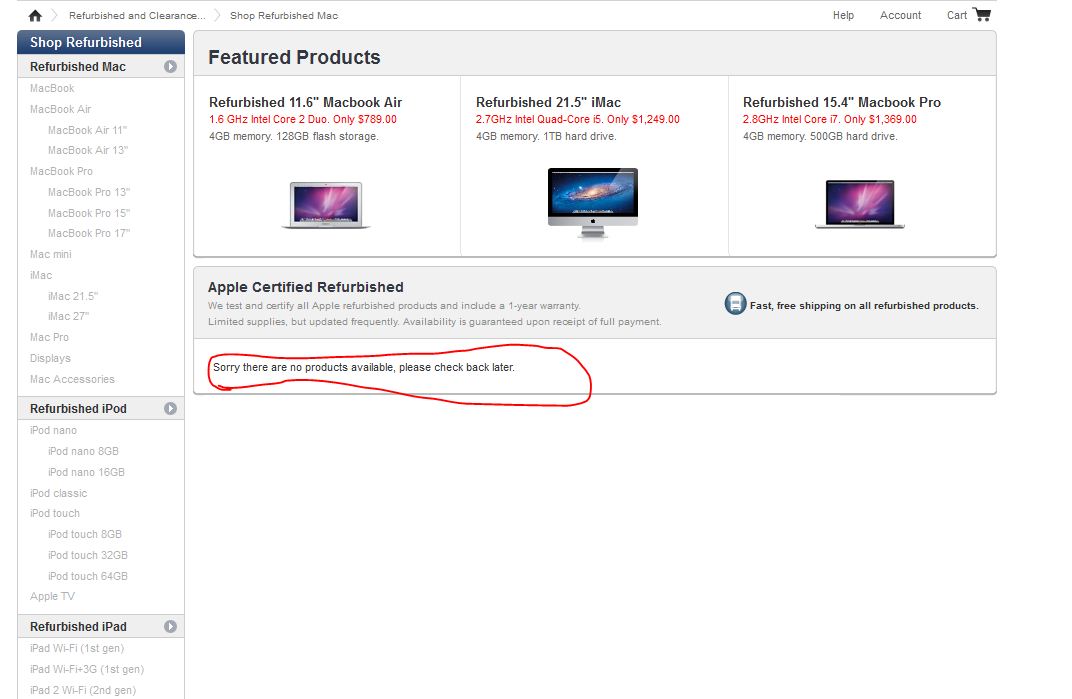
Task: Click the Apple Certified Refurbished heading
Action: [306, 287]
